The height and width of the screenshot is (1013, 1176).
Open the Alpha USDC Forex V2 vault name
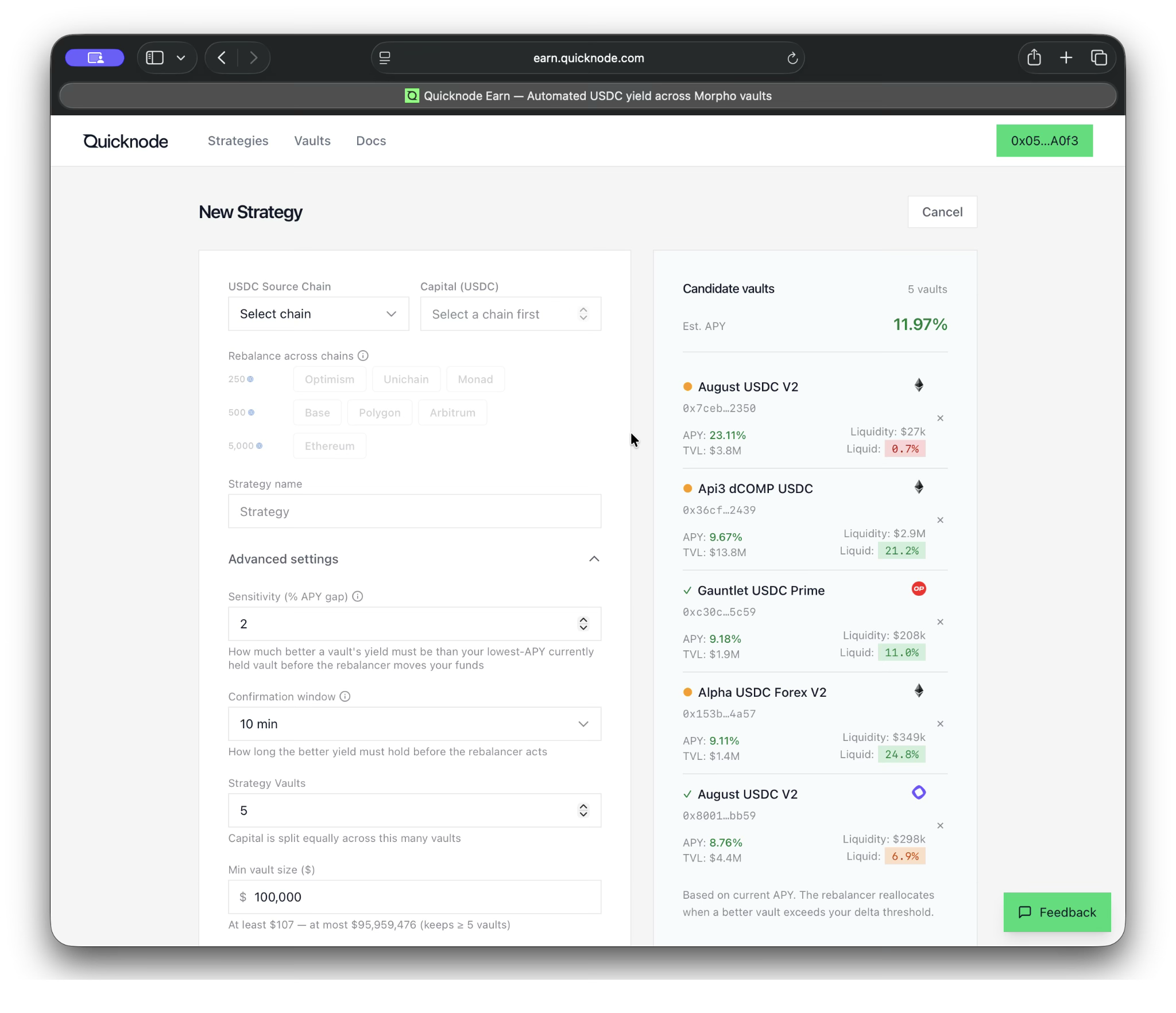point(762,692)
